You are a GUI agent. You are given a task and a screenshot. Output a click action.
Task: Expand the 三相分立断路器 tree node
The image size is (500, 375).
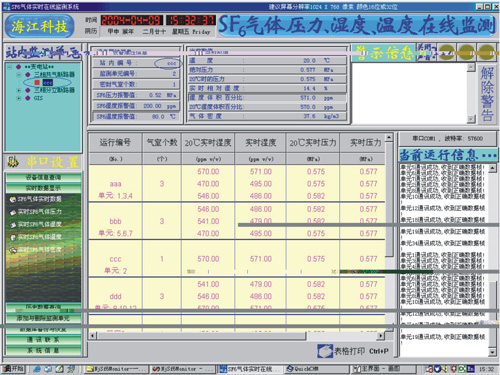(19, 90)
